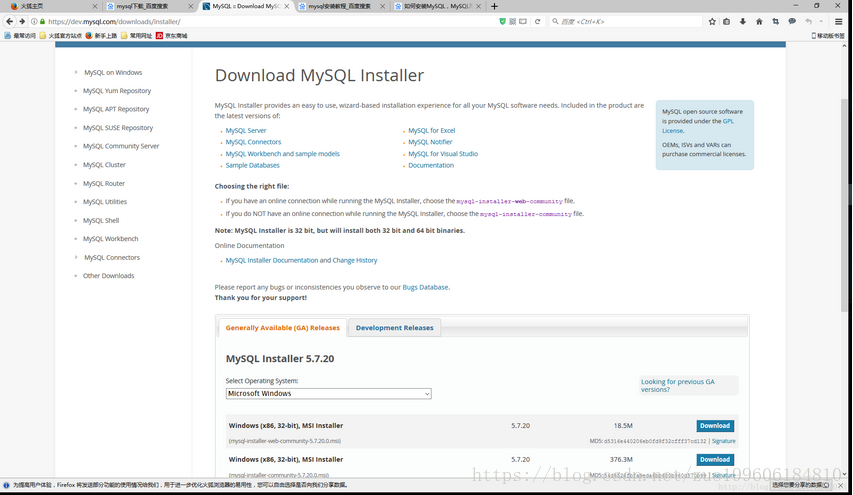Open a new tab with the plus icon
The image size is (853, 495).
pos(494,6)
